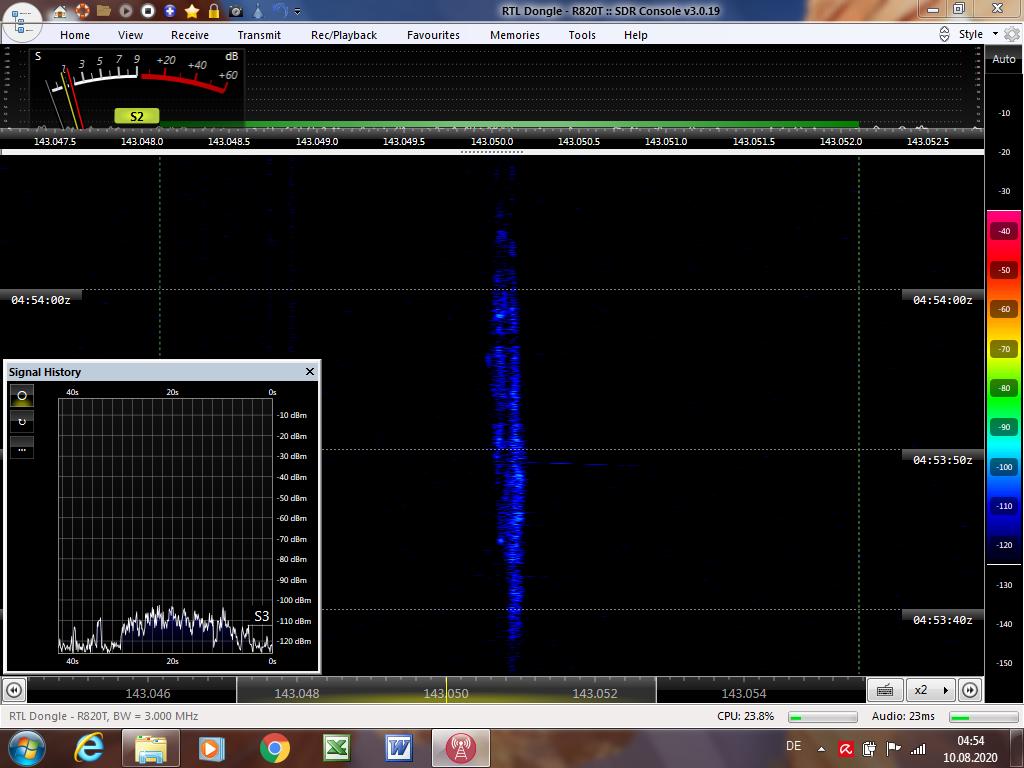Click the step-left arrow on the bottom band bar
The width and height of the screenshot is (1024, 768).
14,690
